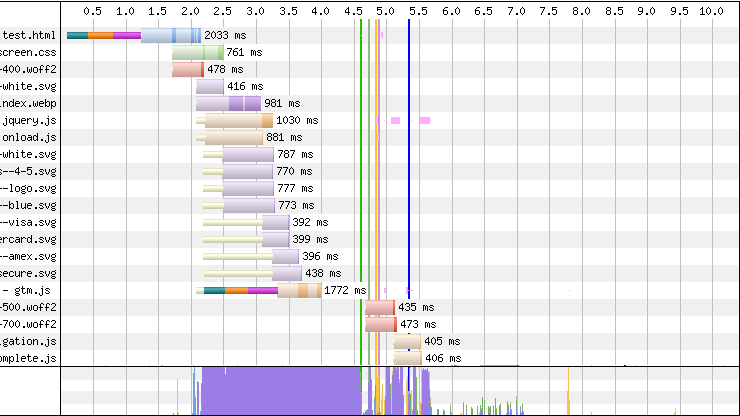Click the green screen.css 761 ms bar
The image size is (740, 416).
(x=197, y=52)
